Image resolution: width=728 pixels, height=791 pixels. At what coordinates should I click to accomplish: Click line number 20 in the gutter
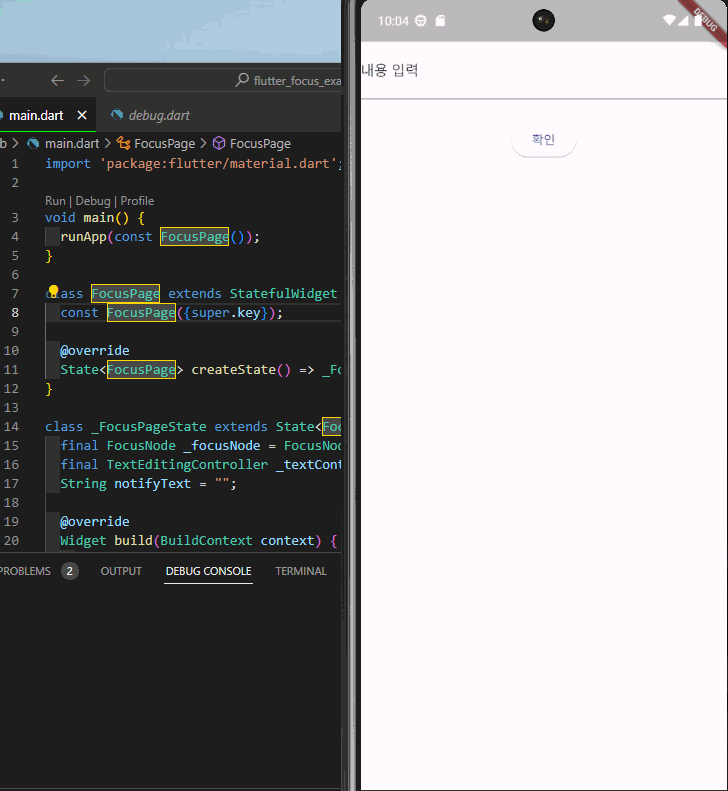11,541
